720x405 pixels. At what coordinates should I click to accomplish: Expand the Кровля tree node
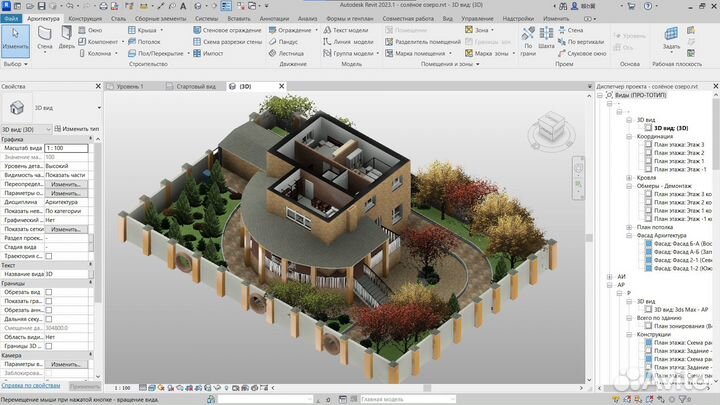tap(629, 177)
